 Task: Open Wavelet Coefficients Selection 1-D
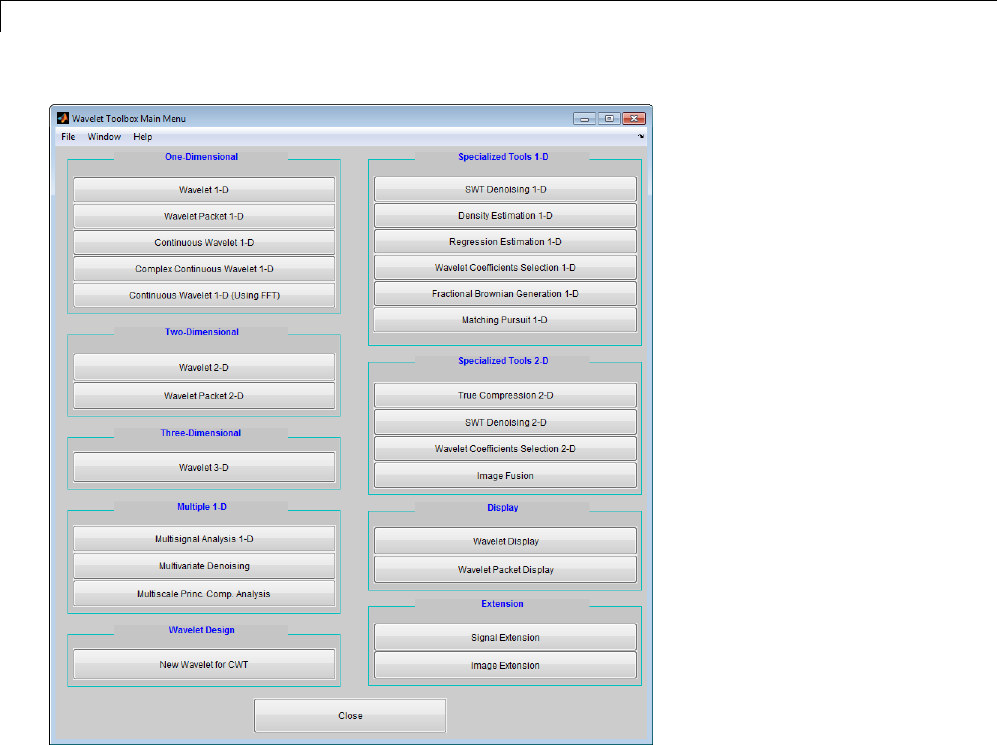[505, 268]
